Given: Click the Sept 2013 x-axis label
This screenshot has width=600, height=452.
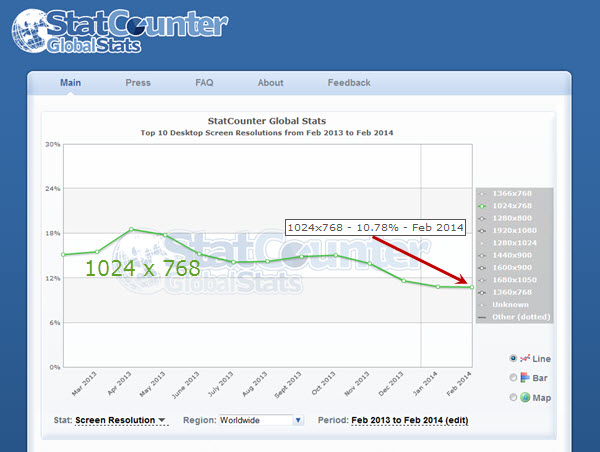Looking at the screenshot, I should [288, 385].
